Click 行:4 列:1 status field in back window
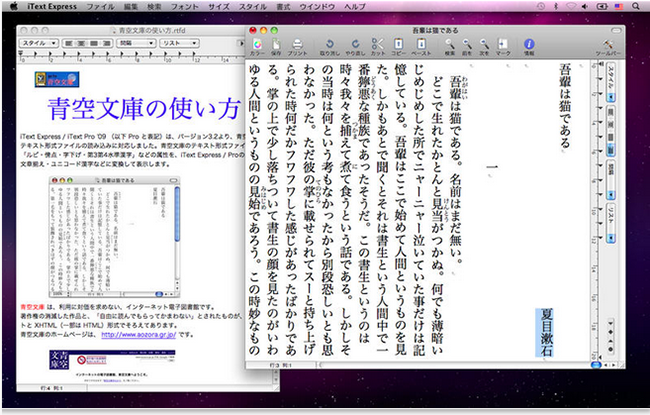 tap(52, 388)
